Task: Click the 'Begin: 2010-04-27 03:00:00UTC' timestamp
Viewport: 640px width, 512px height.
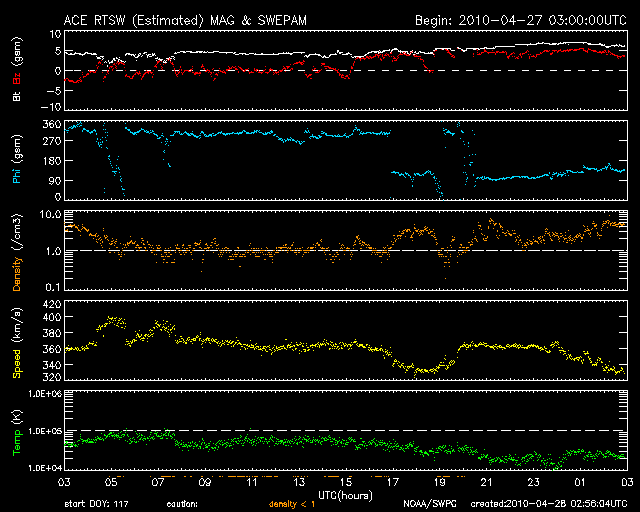Action: point(521,20)
